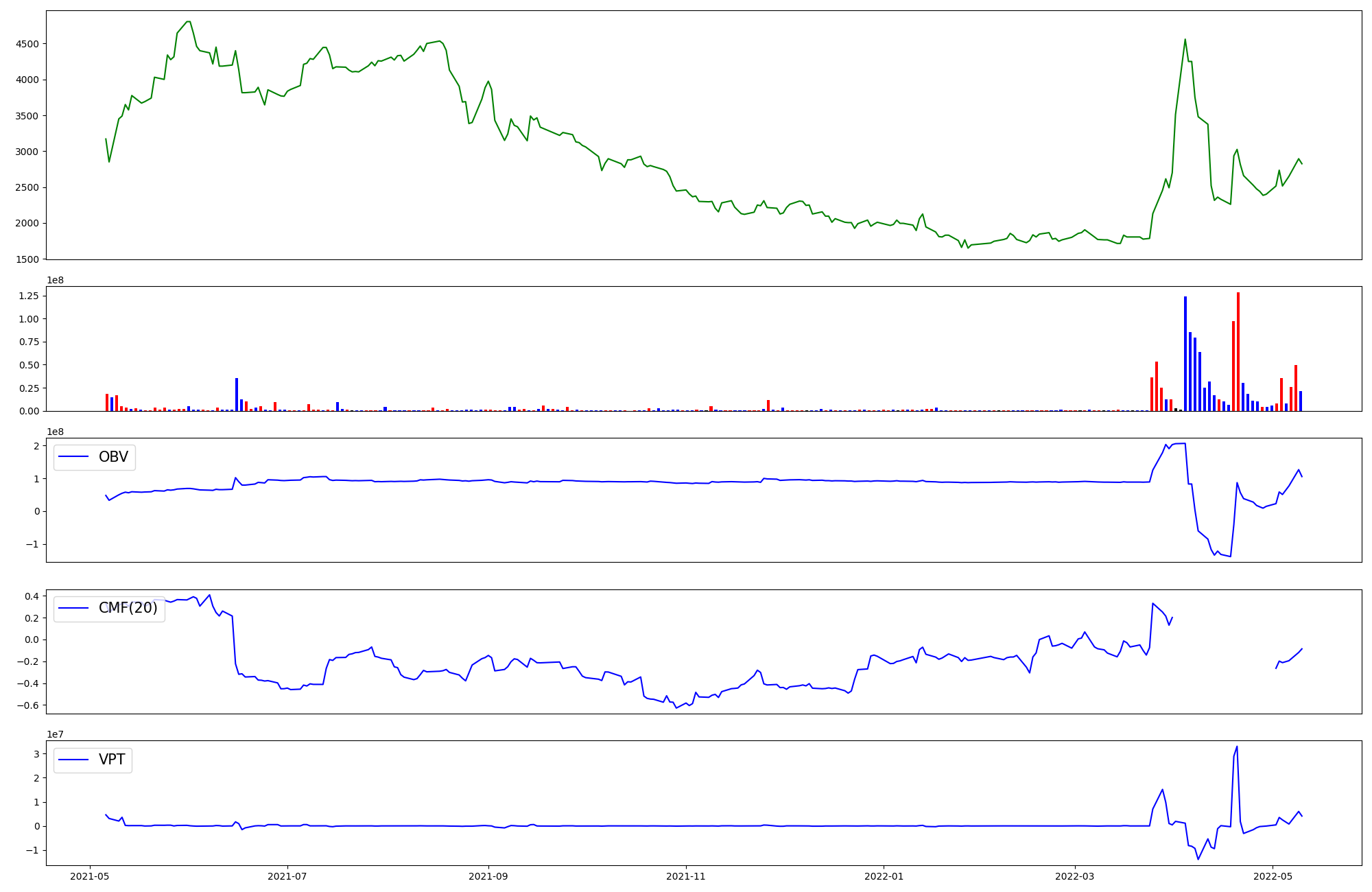The width and height of the screenshot is (1372, 892).
Task: Click the blue line swatch beside the VPT label
Action: click(x=74, y=760)
